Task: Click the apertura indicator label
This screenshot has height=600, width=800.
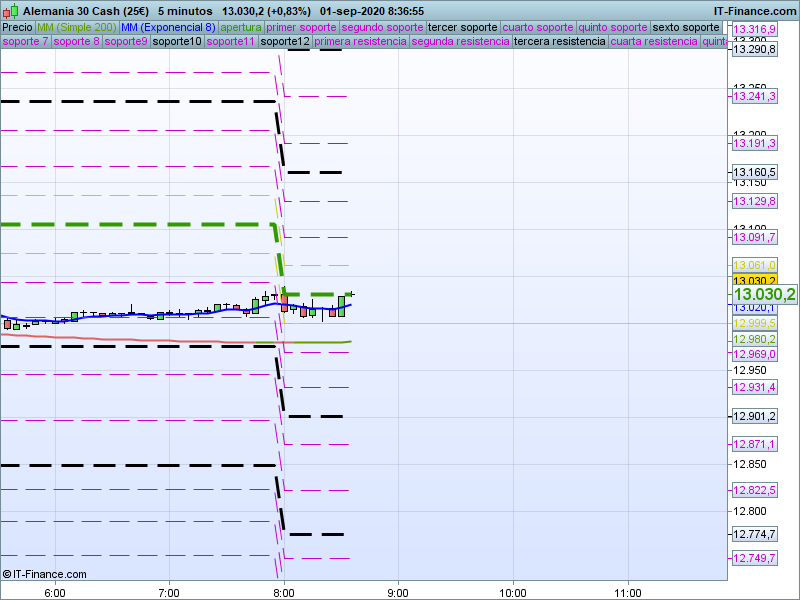Action: point(241,27)
